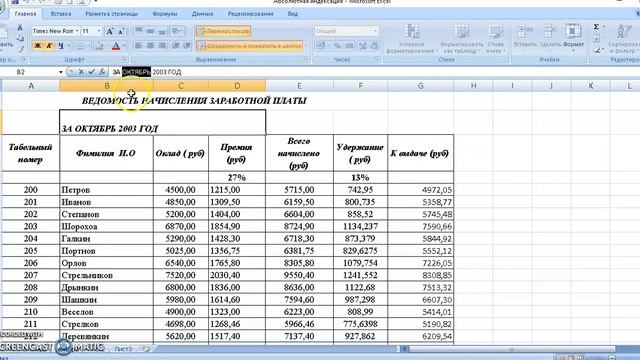Viewport: 640px width, 360px height.
Task: Open the Число group dialog launcher
Action: [376, 60]
